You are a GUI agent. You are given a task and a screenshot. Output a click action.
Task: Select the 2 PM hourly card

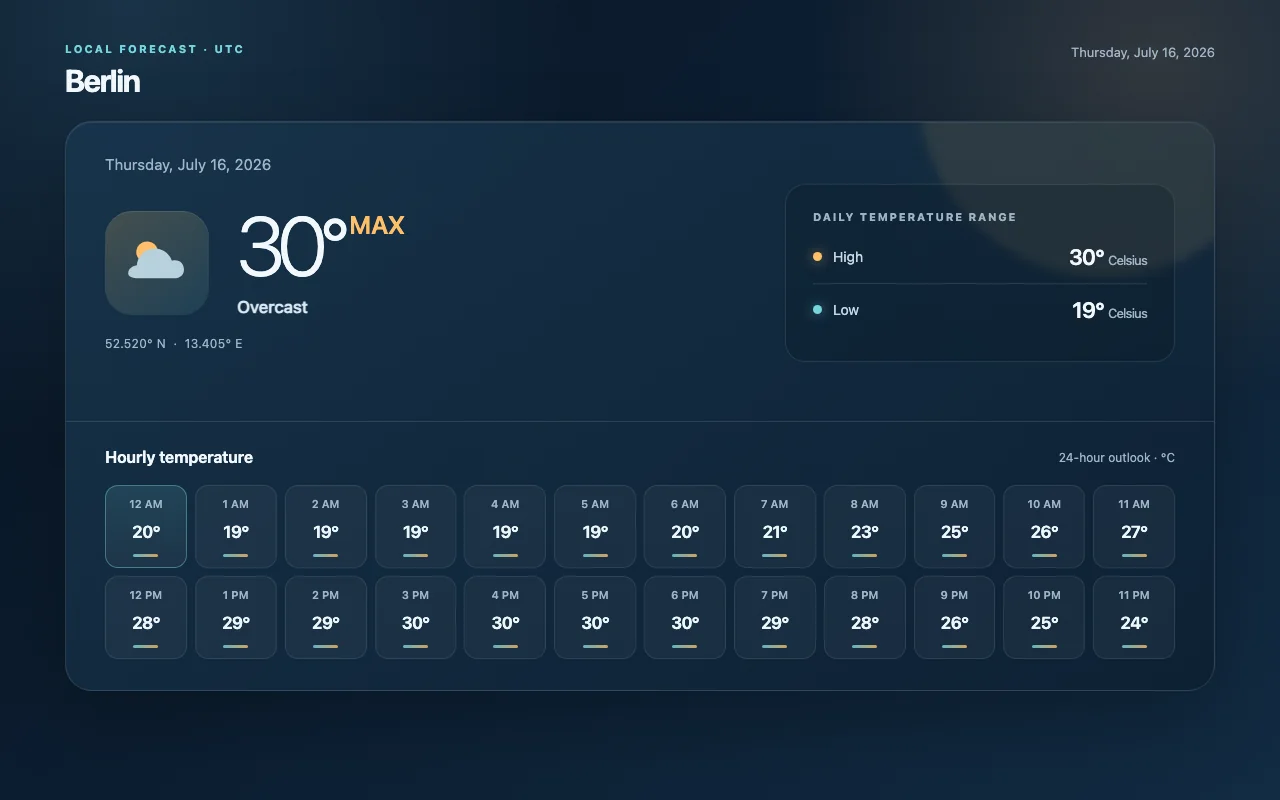[x=326, y=617]
